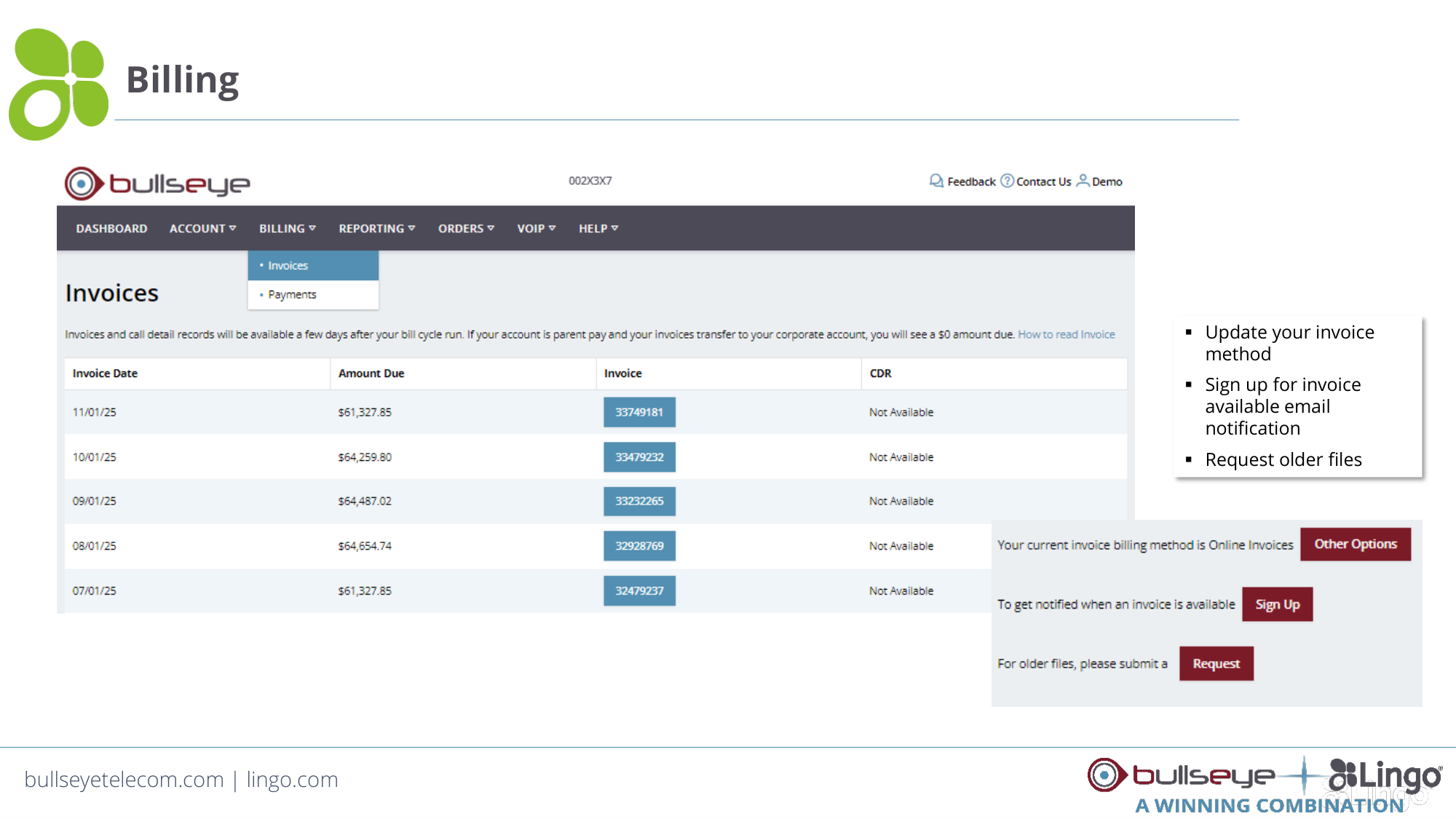The width and height of the screenshot is (1456, 819).
Task: Click the account number 002X3X7
Action: (x=590, y=181)
